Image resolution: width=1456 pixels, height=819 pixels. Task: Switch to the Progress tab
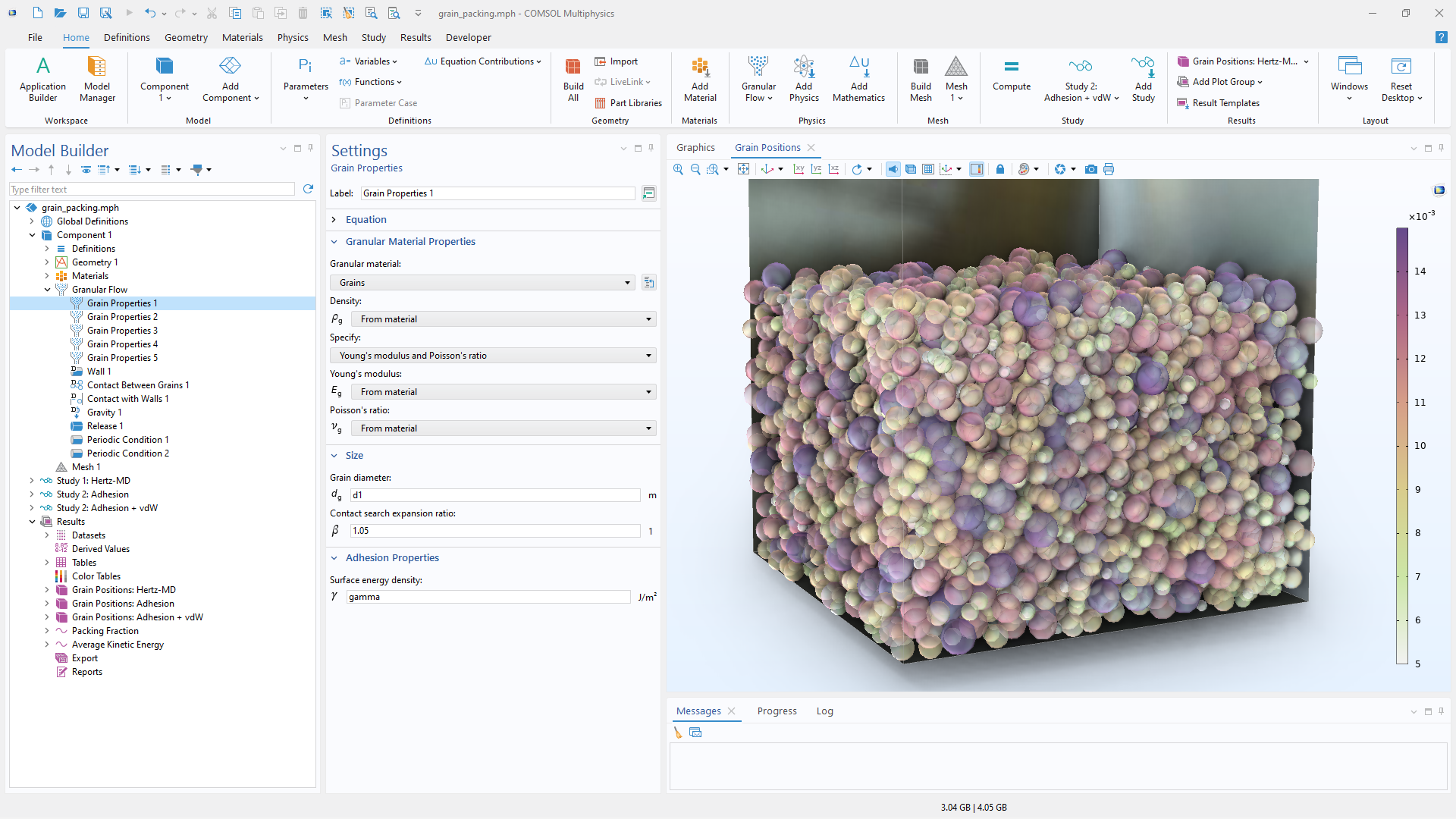click(x=777, y=711)
